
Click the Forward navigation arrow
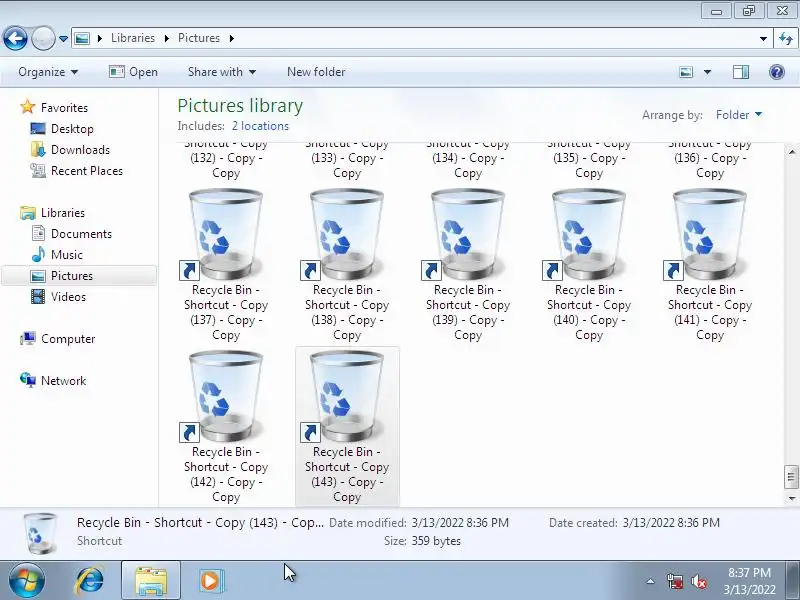click(43, 38)
